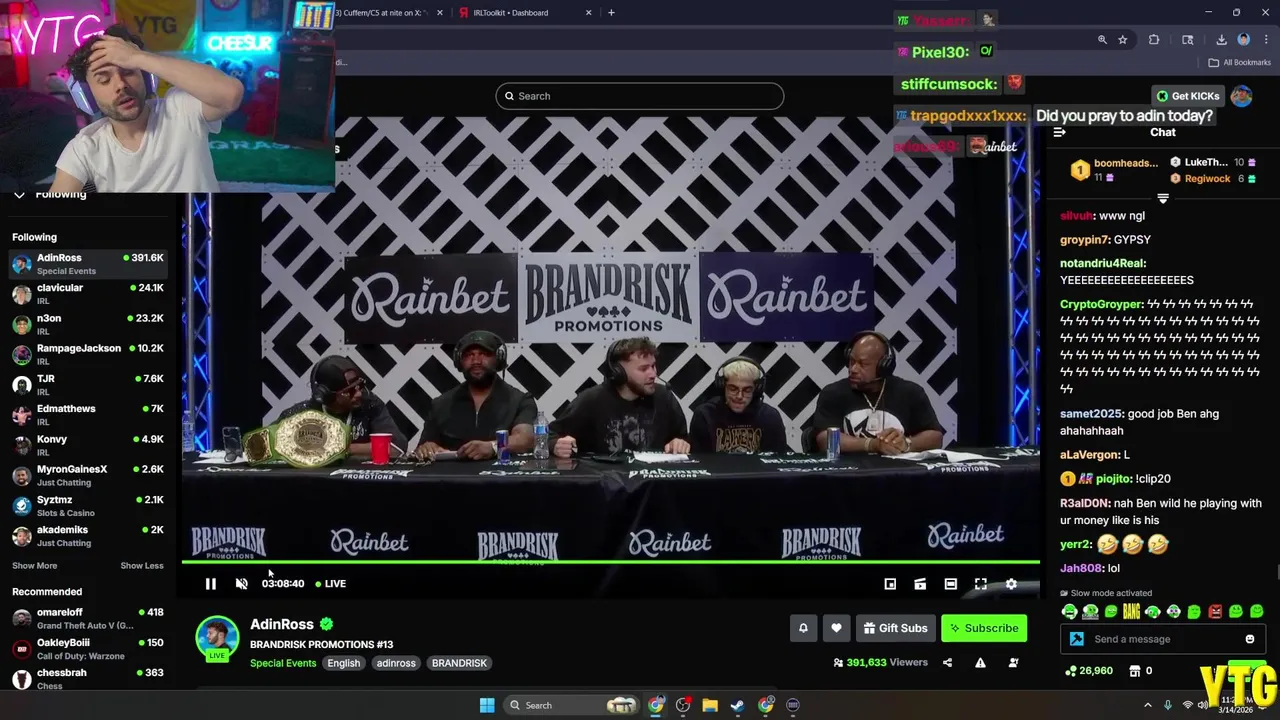Image resolution: width=1280 pixels, height=720 pixels.
Task: Report the stream via warning icon
Action: coord(980,662)
